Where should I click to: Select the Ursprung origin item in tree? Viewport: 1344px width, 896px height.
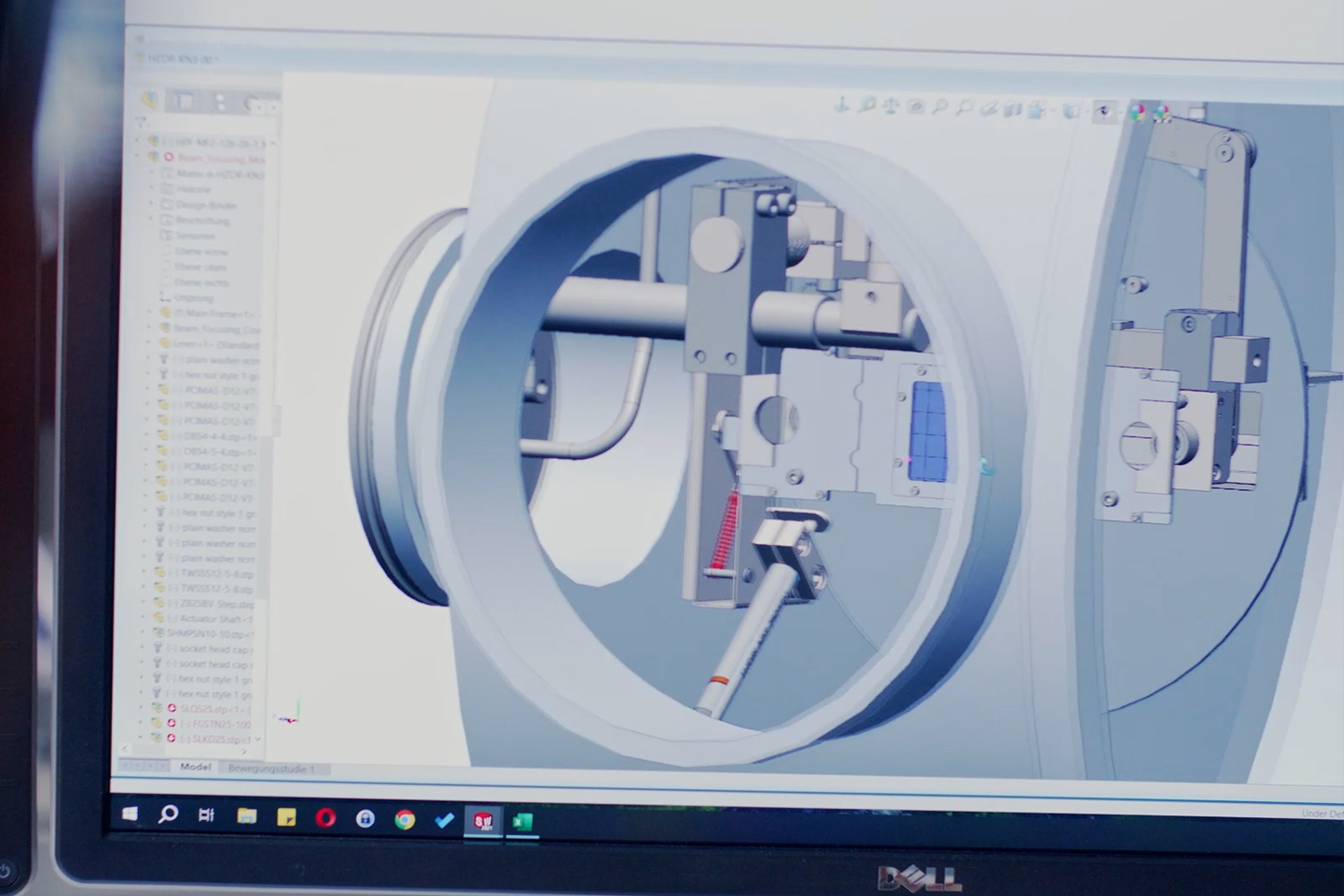pos(194,298)
